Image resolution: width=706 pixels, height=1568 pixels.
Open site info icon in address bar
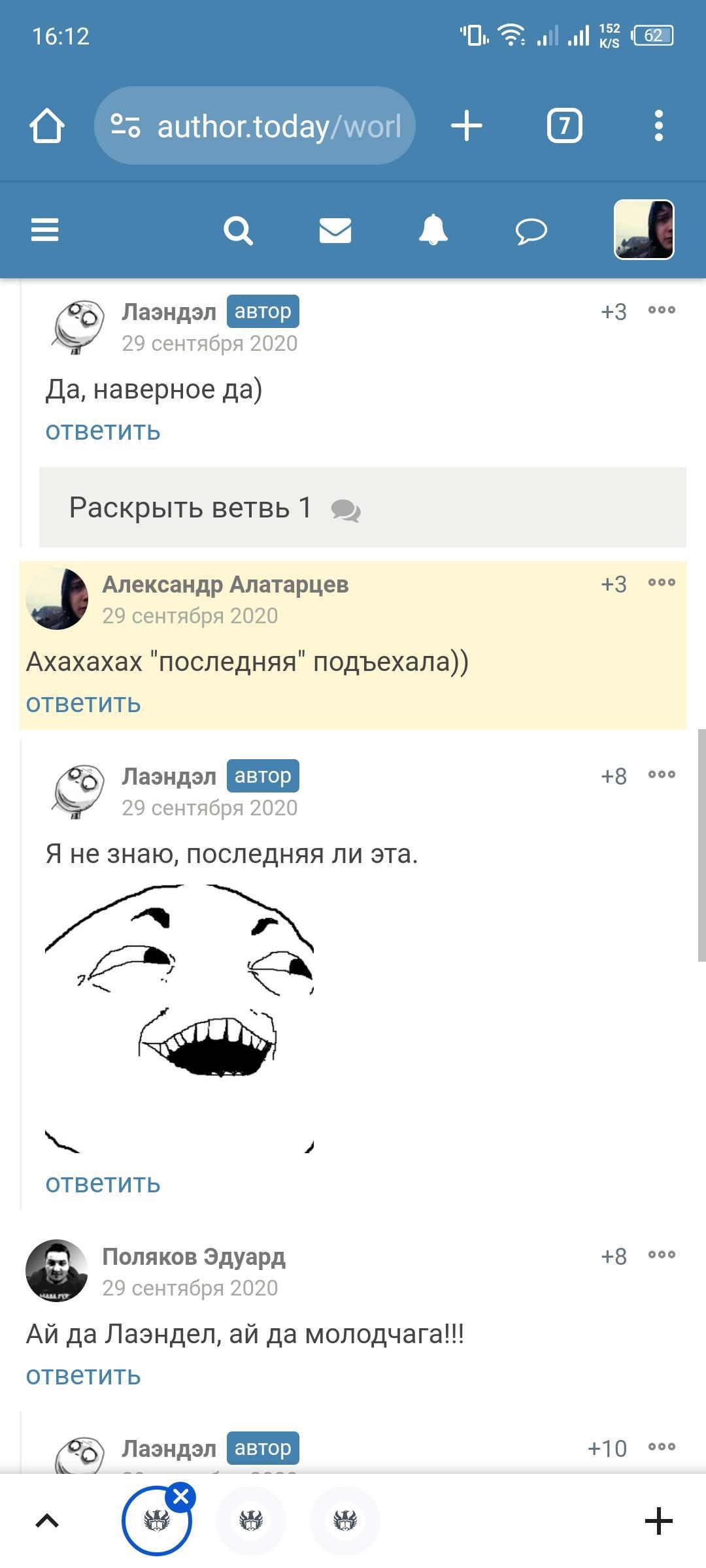pyautogui.click(x=125, y=125)
